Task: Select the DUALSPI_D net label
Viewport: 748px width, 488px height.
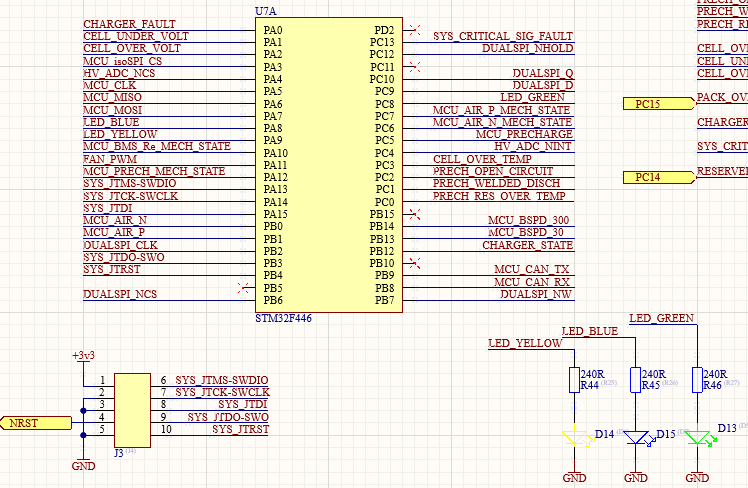Action: click(543, 85)
